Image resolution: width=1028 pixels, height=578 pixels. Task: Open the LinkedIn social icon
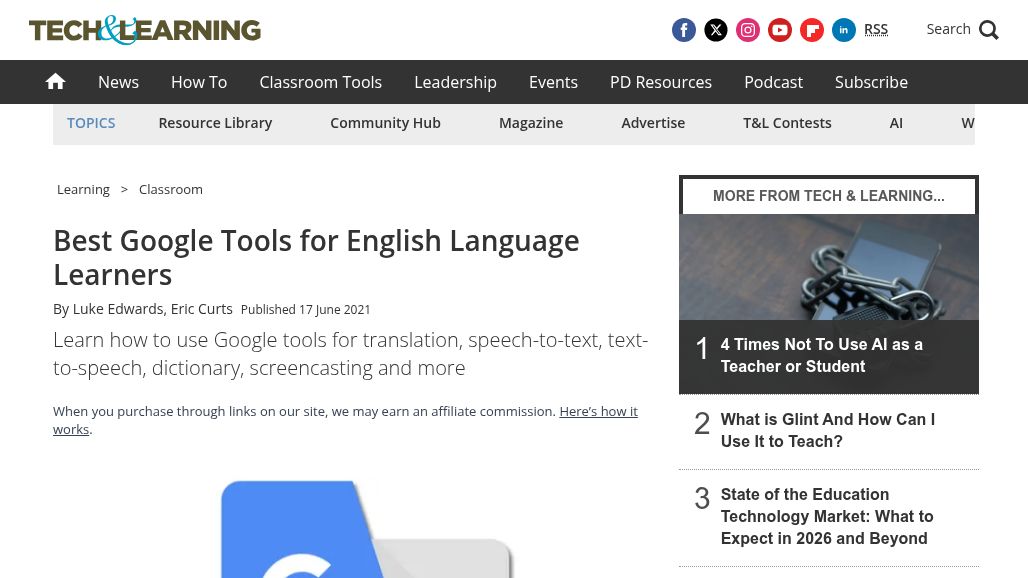[844, 30]
